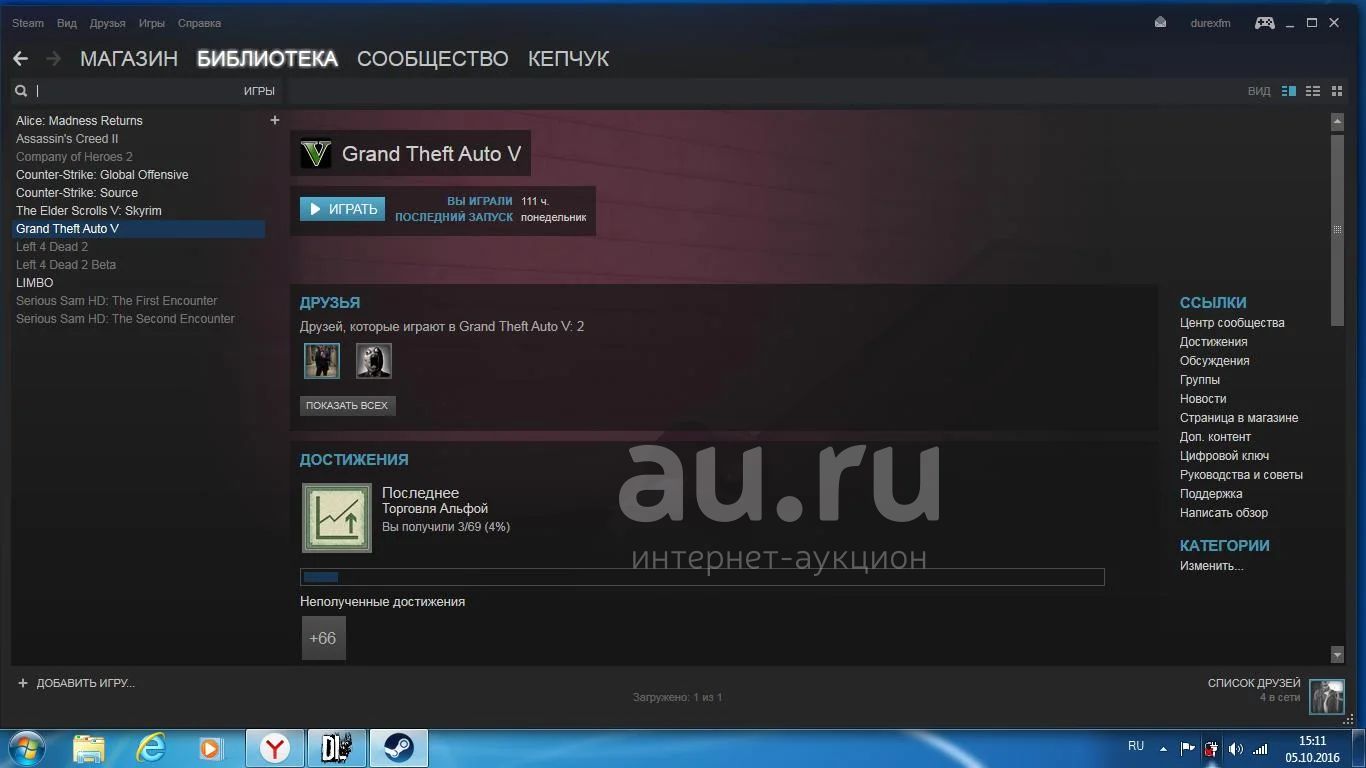Show the +66 unearned achievements

tap(323, 638)
